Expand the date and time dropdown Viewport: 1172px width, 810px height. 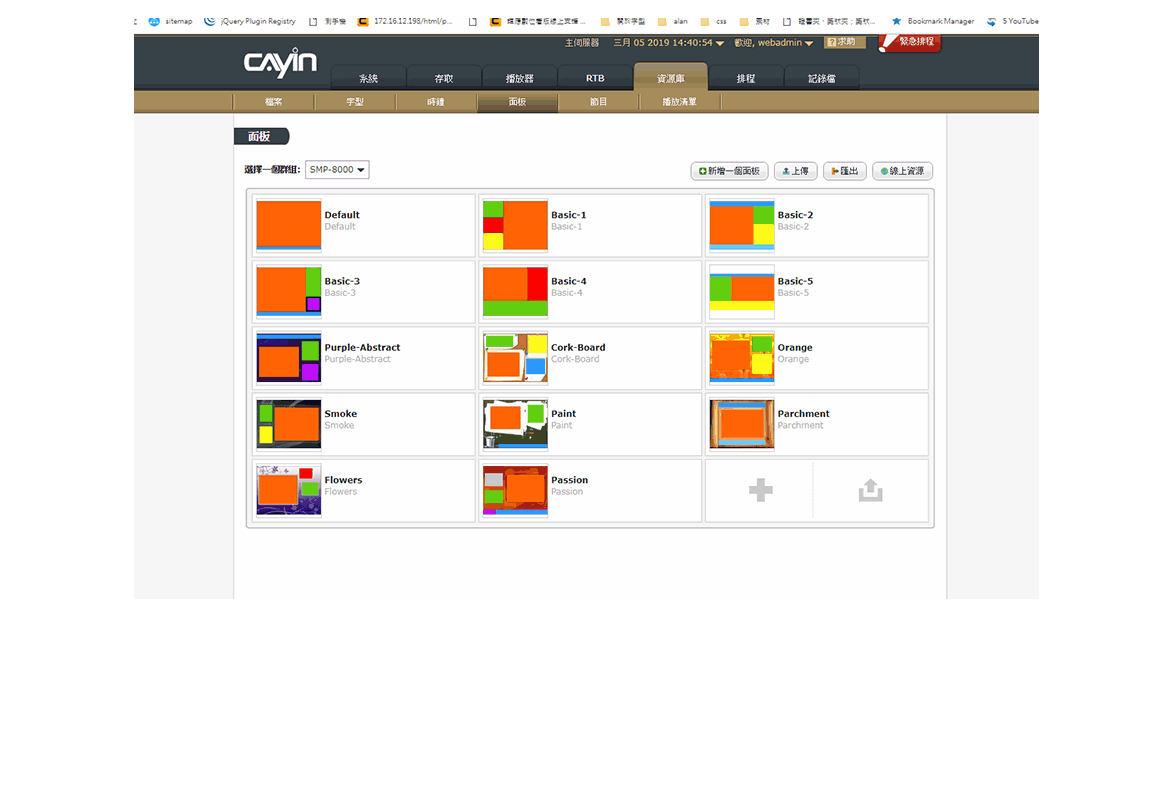[669, 43]
